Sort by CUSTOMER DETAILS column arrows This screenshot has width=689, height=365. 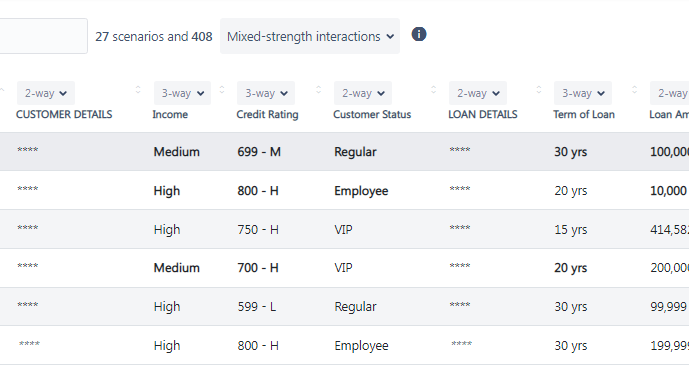click(x=138, y=90)
